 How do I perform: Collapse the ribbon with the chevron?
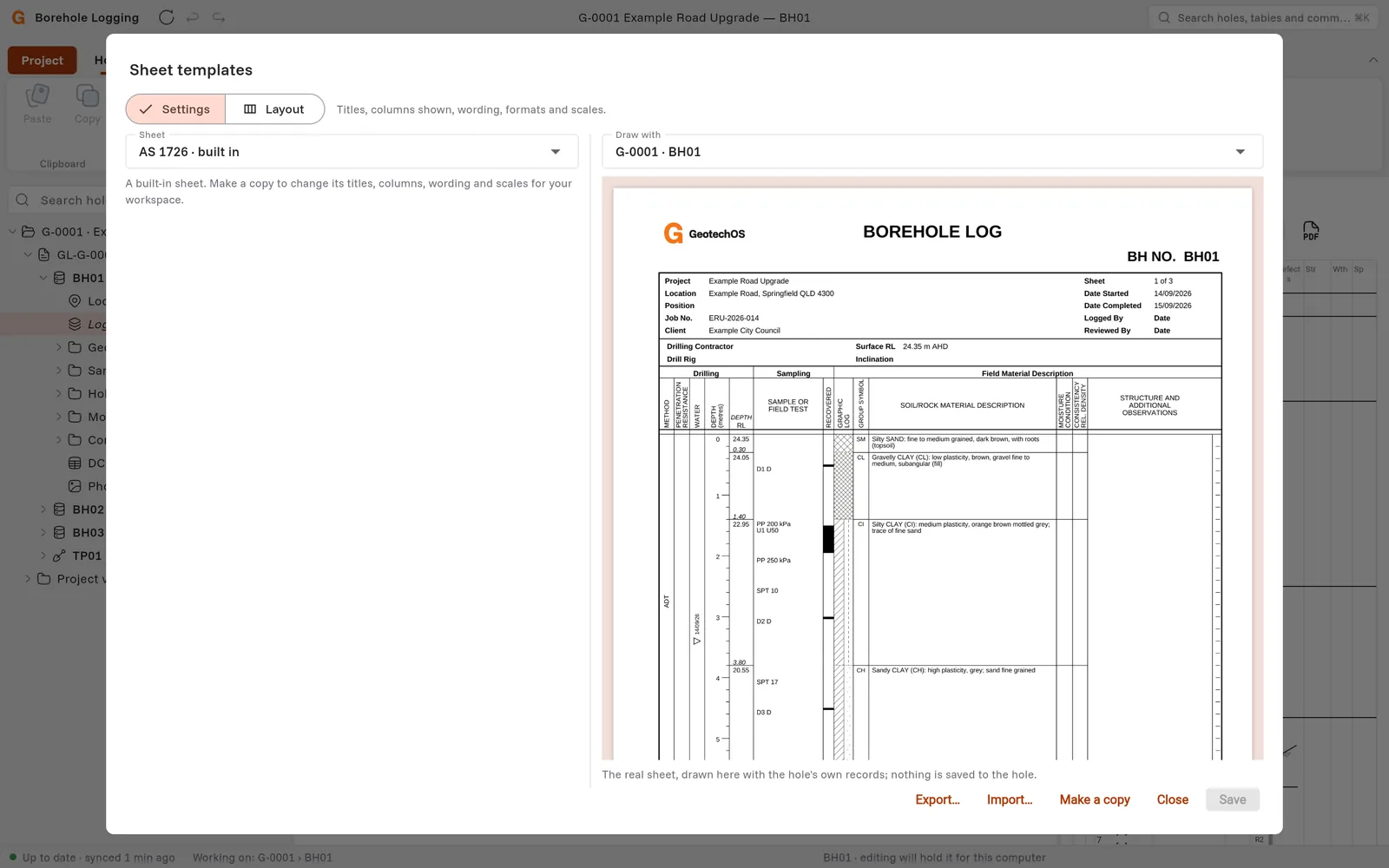1373,60
